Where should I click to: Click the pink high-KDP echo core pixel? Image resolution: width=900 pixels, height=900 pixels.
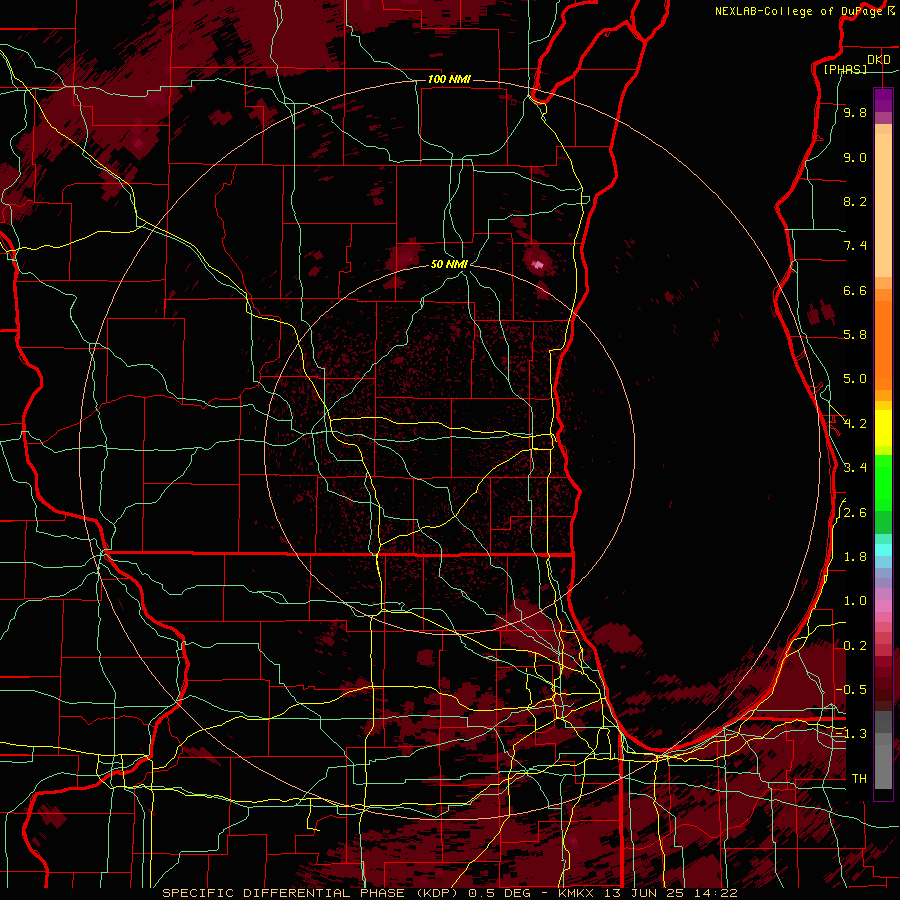pyautogui.click(x=538, y=265)
